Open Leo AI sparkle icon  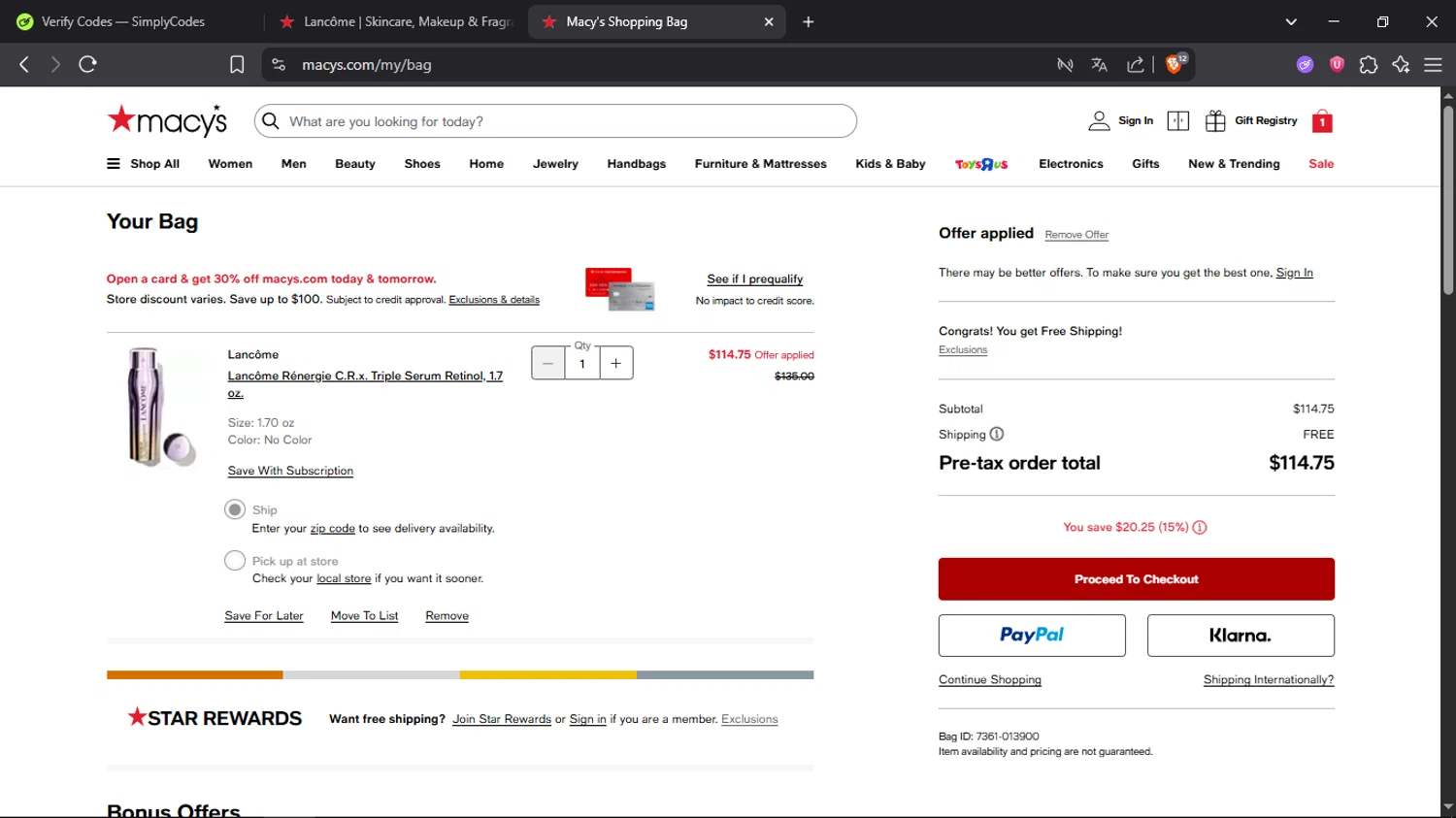point(1401,65)
